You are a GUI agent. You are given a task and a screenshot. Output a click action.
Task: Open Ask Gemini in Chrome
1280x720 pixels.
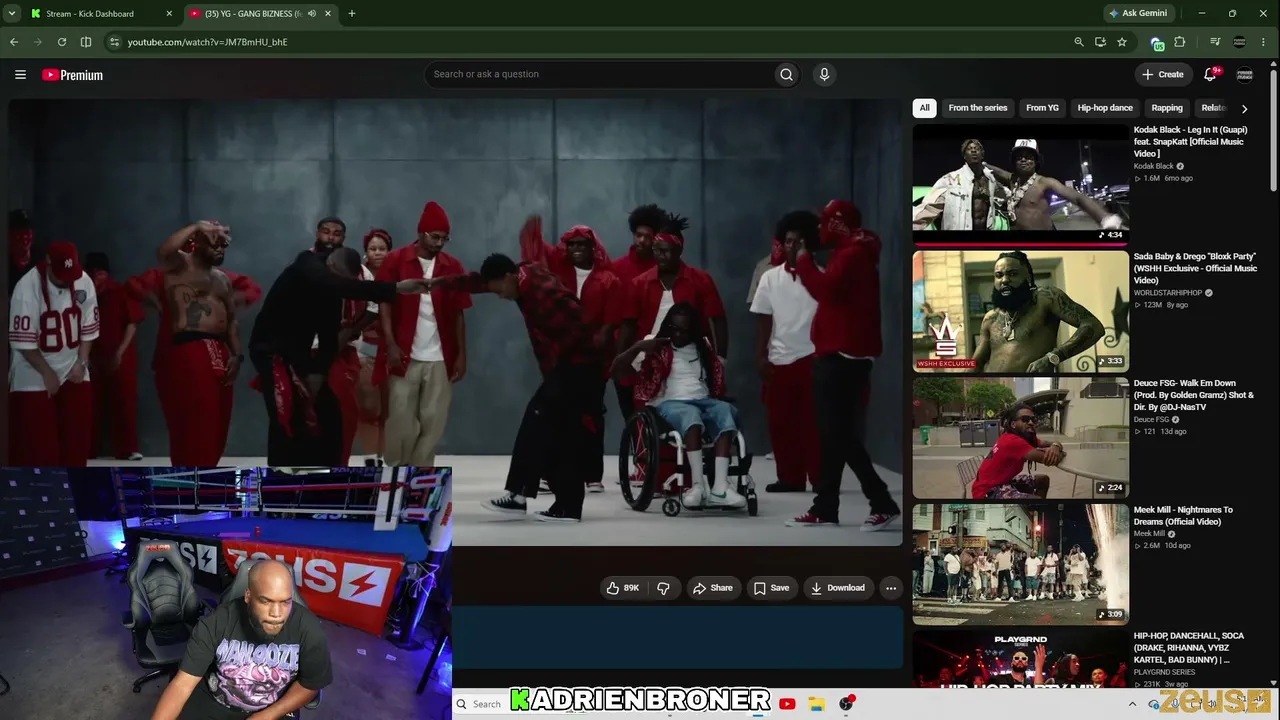1138,14
